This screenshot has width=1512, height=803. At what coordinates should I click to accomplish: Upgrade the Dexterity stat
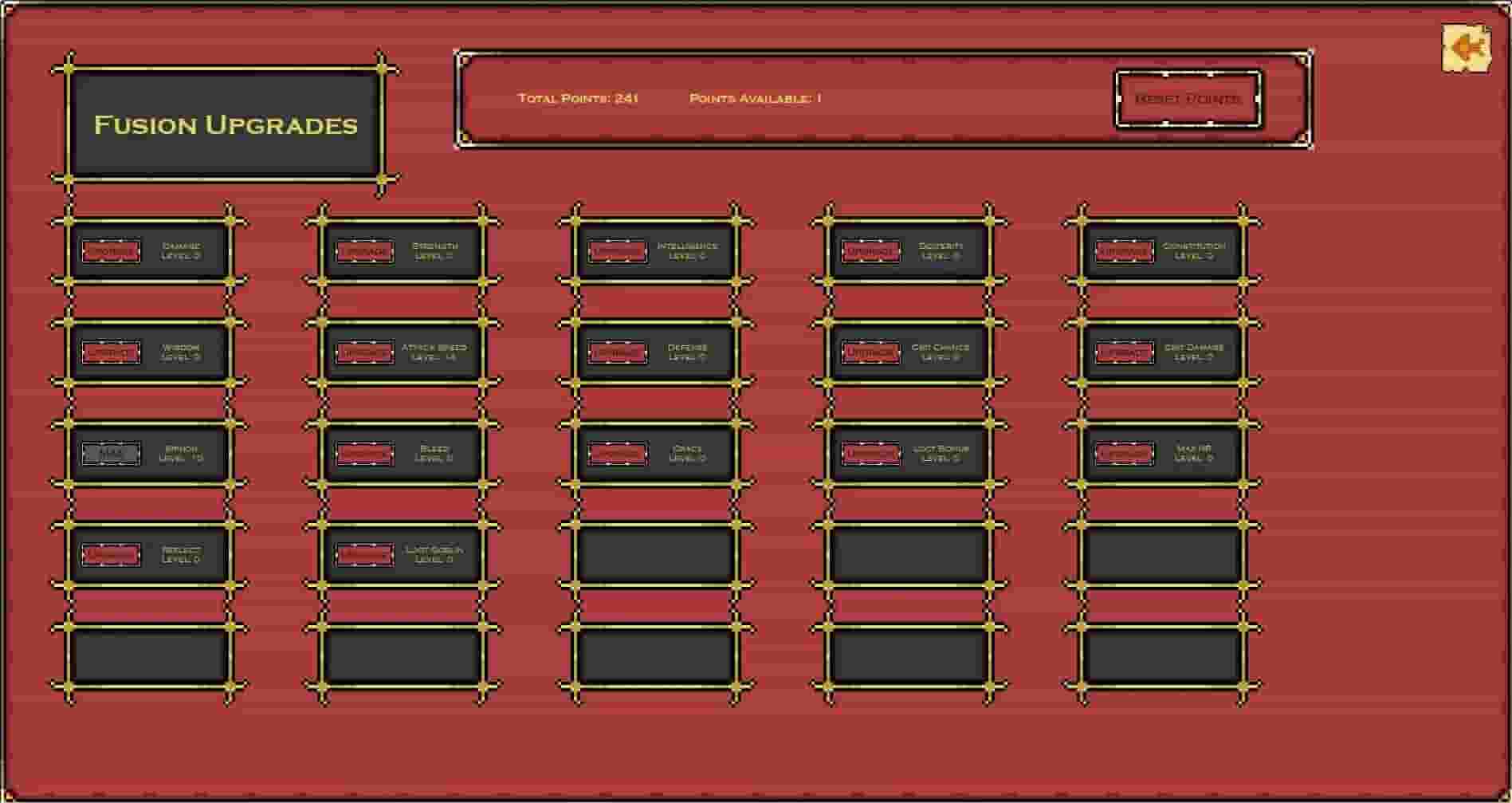tap(871, 251)
